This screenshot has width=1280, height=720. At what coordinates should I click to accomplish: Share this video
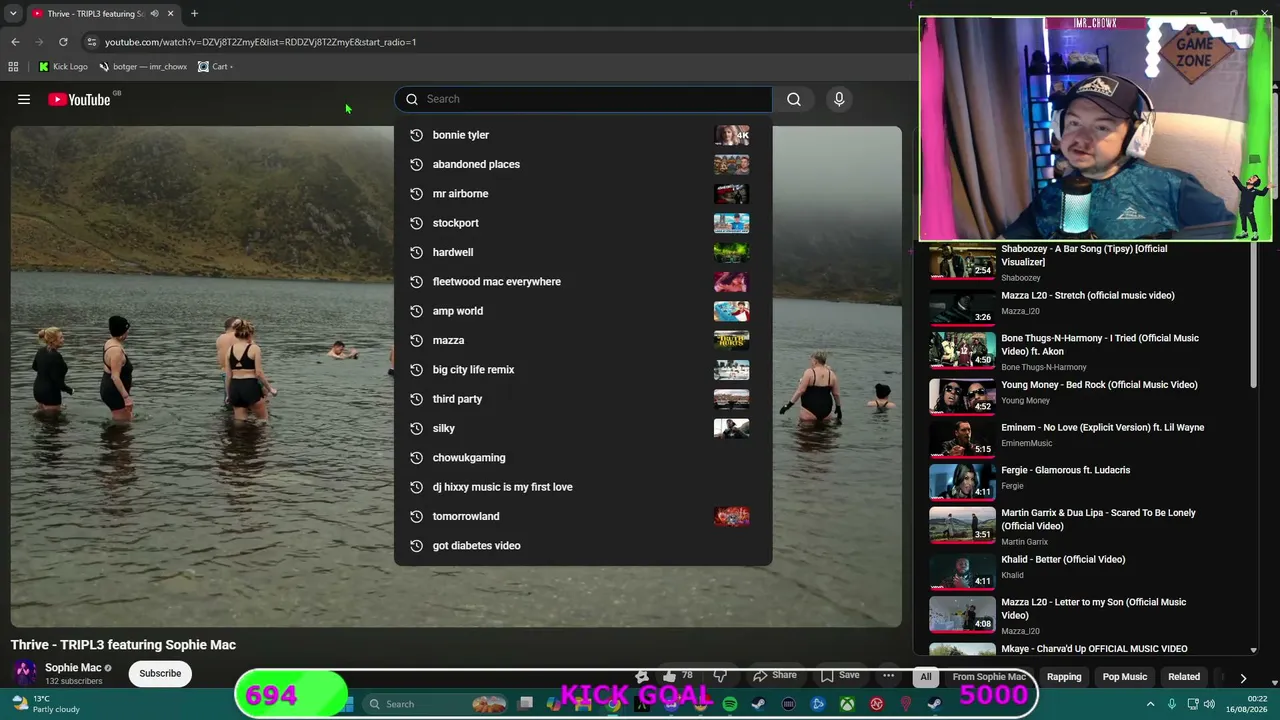click(775, 675)
